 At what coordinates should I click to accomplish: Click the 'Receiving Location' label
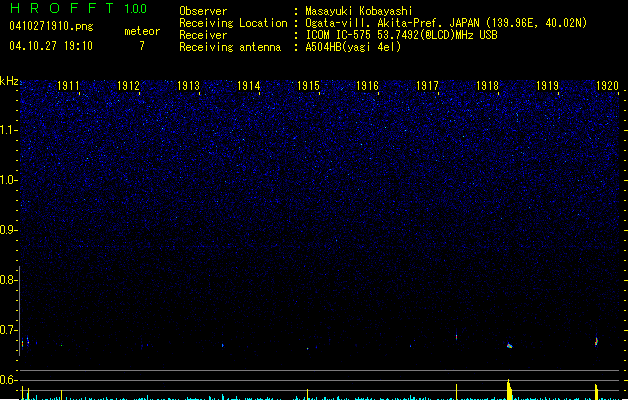point(233,23)
